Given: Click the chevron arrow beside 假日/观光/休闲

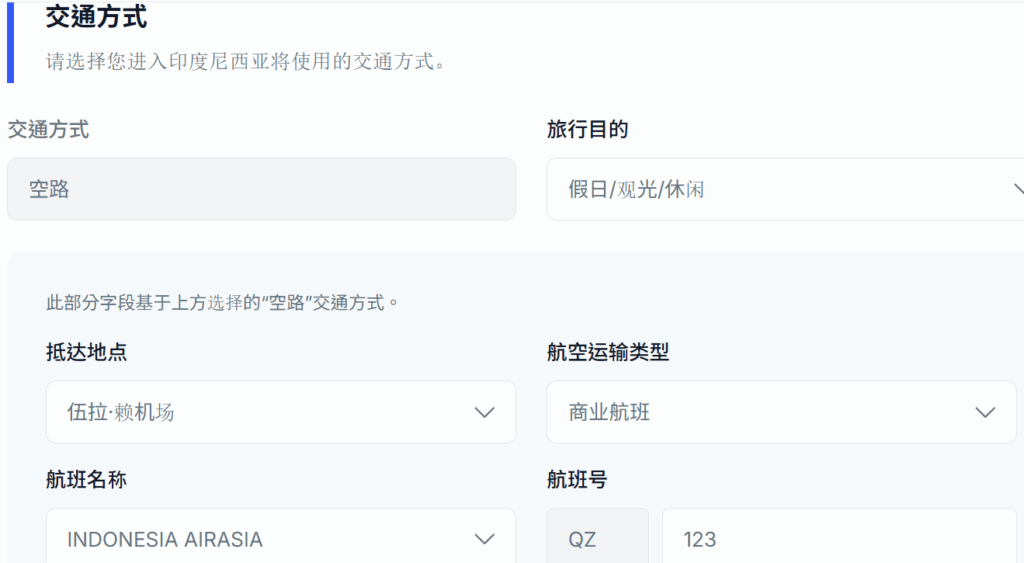Looking at the screenshot, I should [1018, 189].
